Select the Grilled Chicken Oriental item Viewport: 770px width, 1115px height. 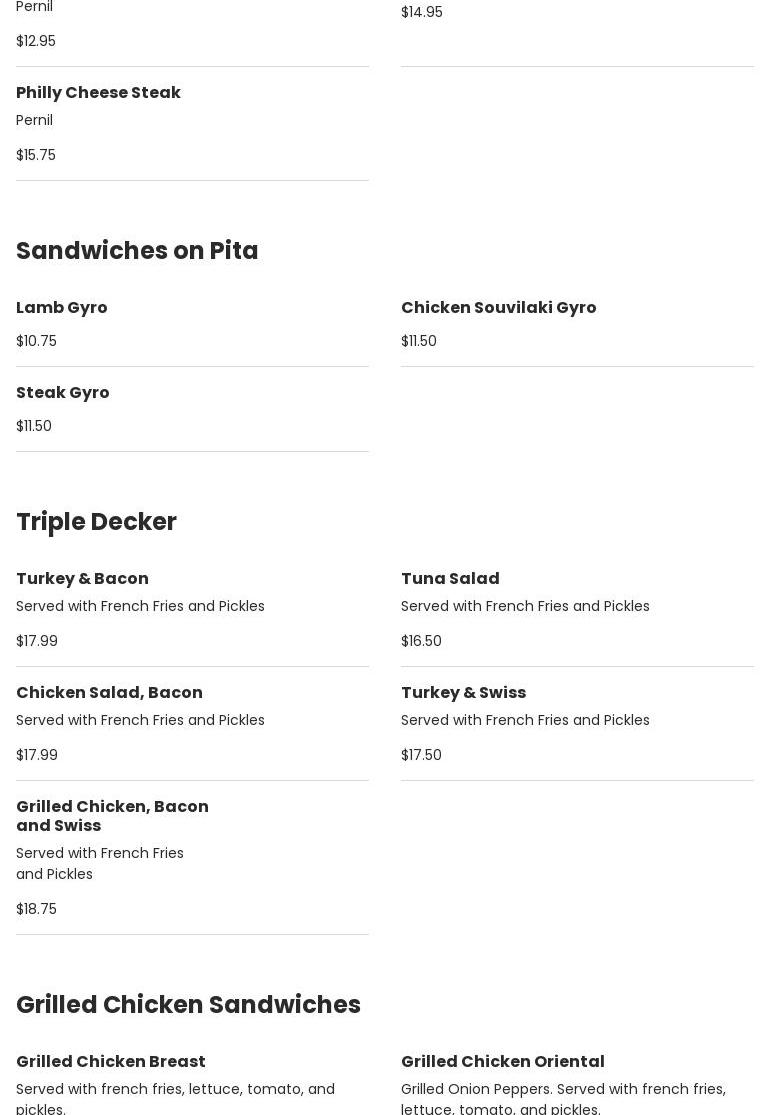point(503,1061)
